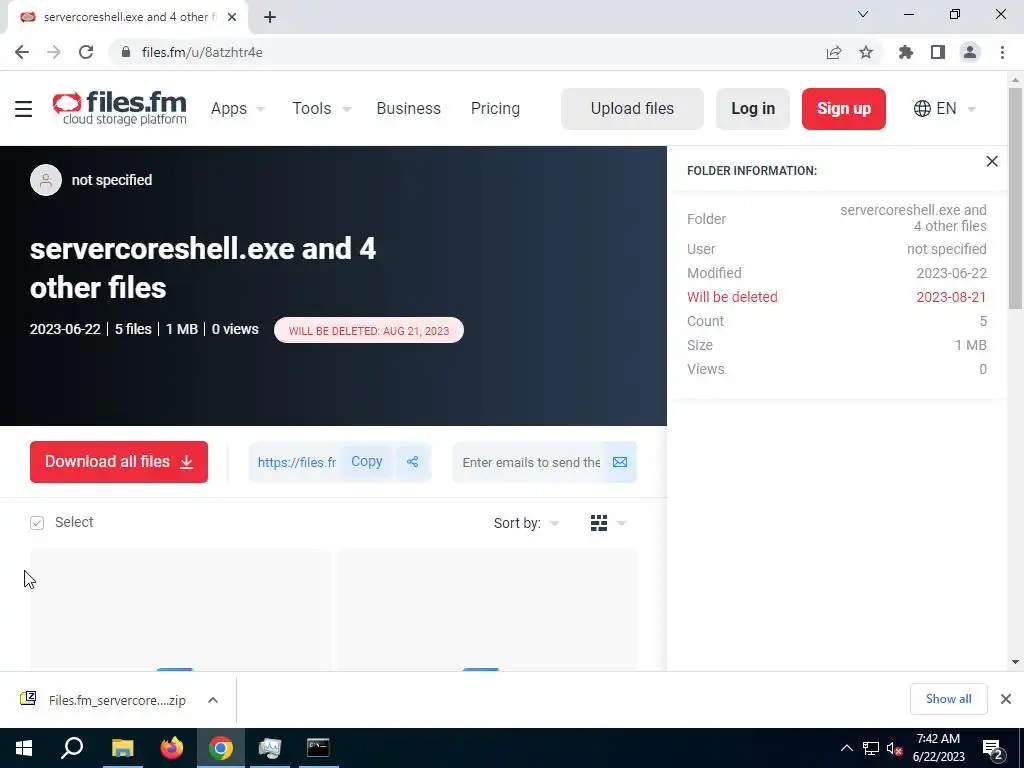Close the Folder Information panel

[992, 161]
